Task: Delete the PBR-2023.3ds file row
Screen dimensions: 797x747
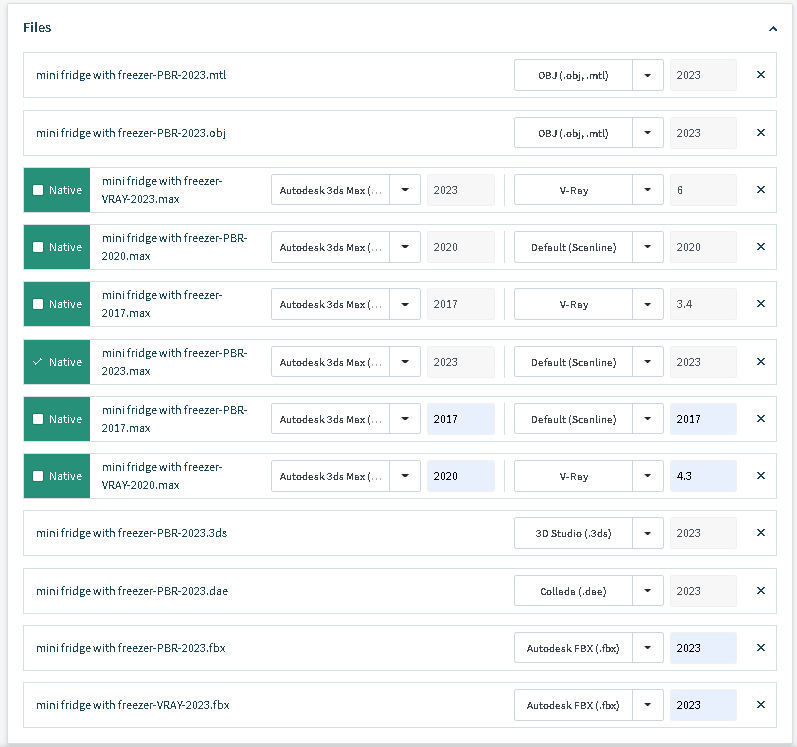Action: point(761,533)
